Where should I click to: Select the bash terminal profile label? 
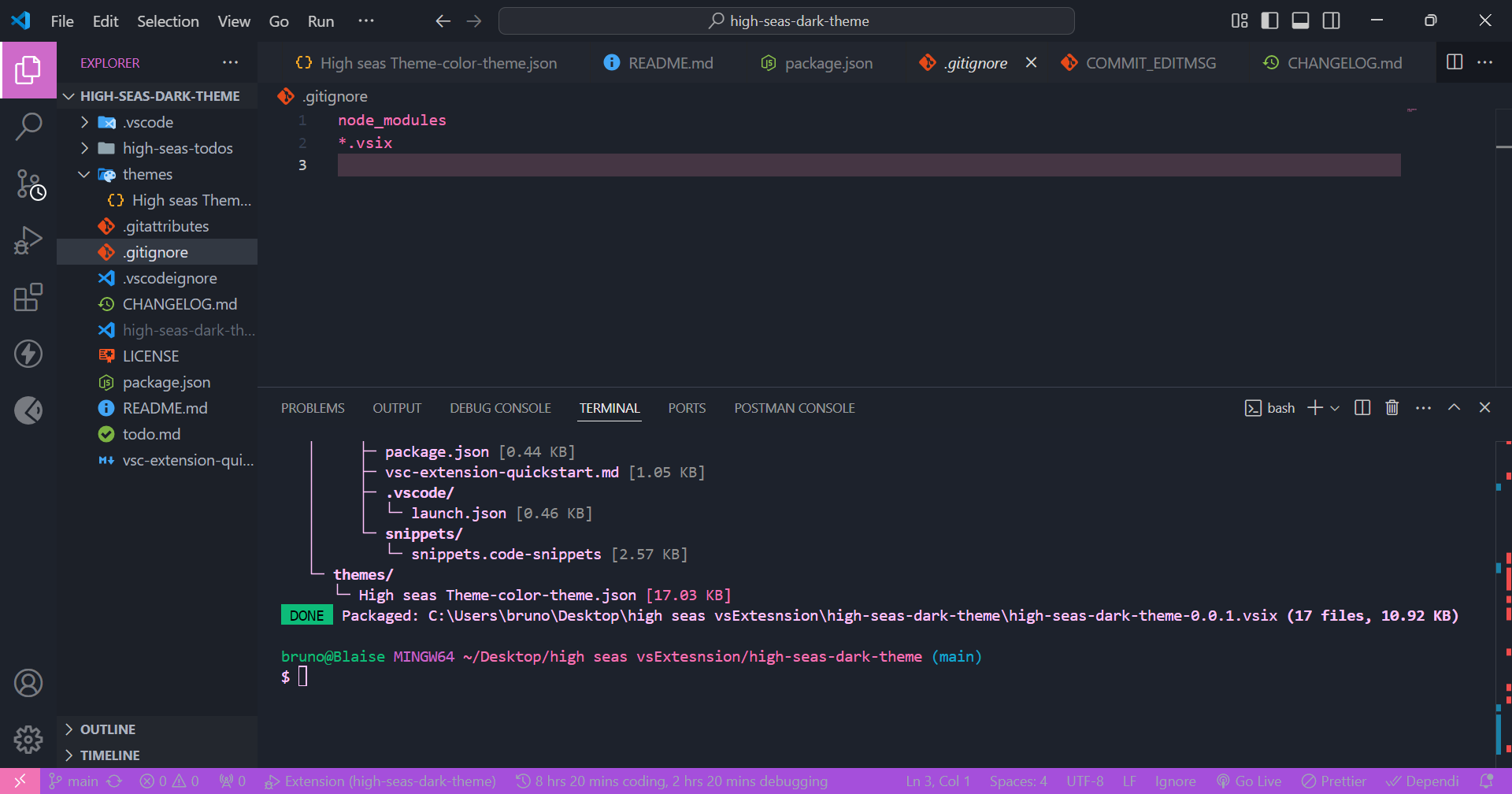1269,407
